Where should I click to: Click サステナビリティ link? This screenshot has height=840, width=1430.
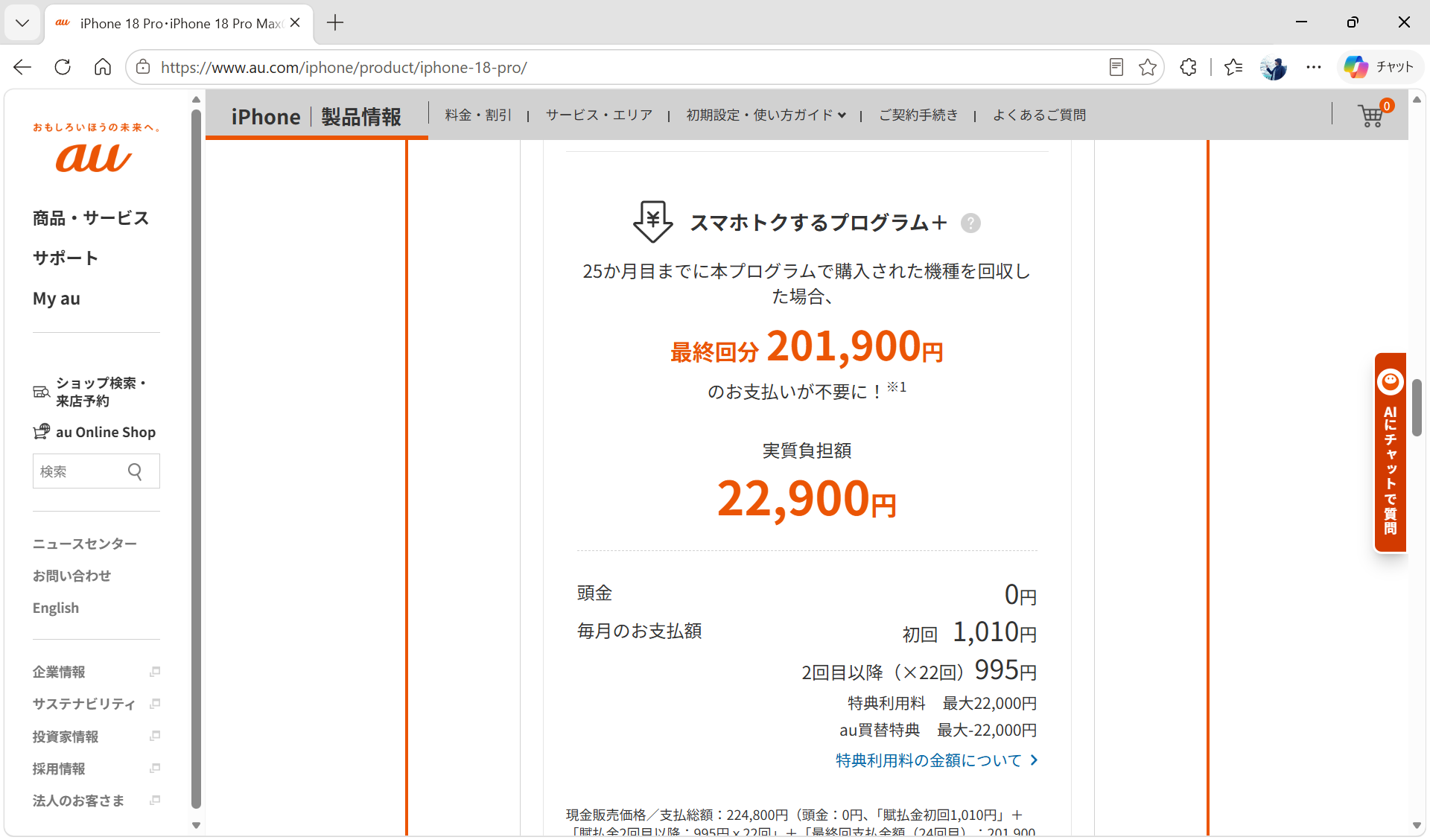(x=84, y=704)
